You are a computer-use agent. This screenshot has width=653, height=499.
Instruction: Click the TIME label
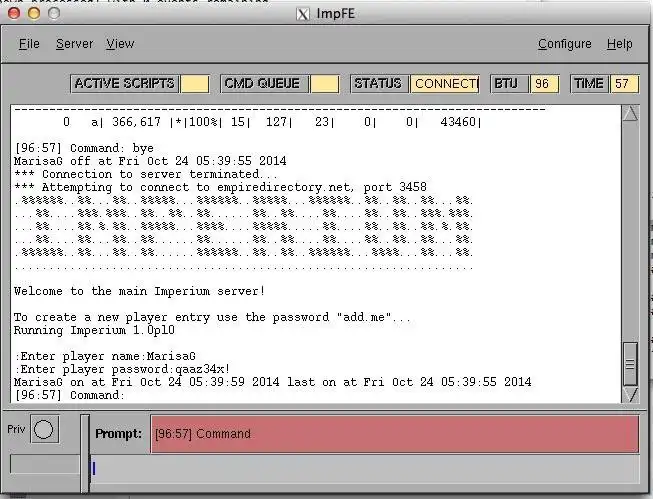pyautogui.click(x=589, y=83)
